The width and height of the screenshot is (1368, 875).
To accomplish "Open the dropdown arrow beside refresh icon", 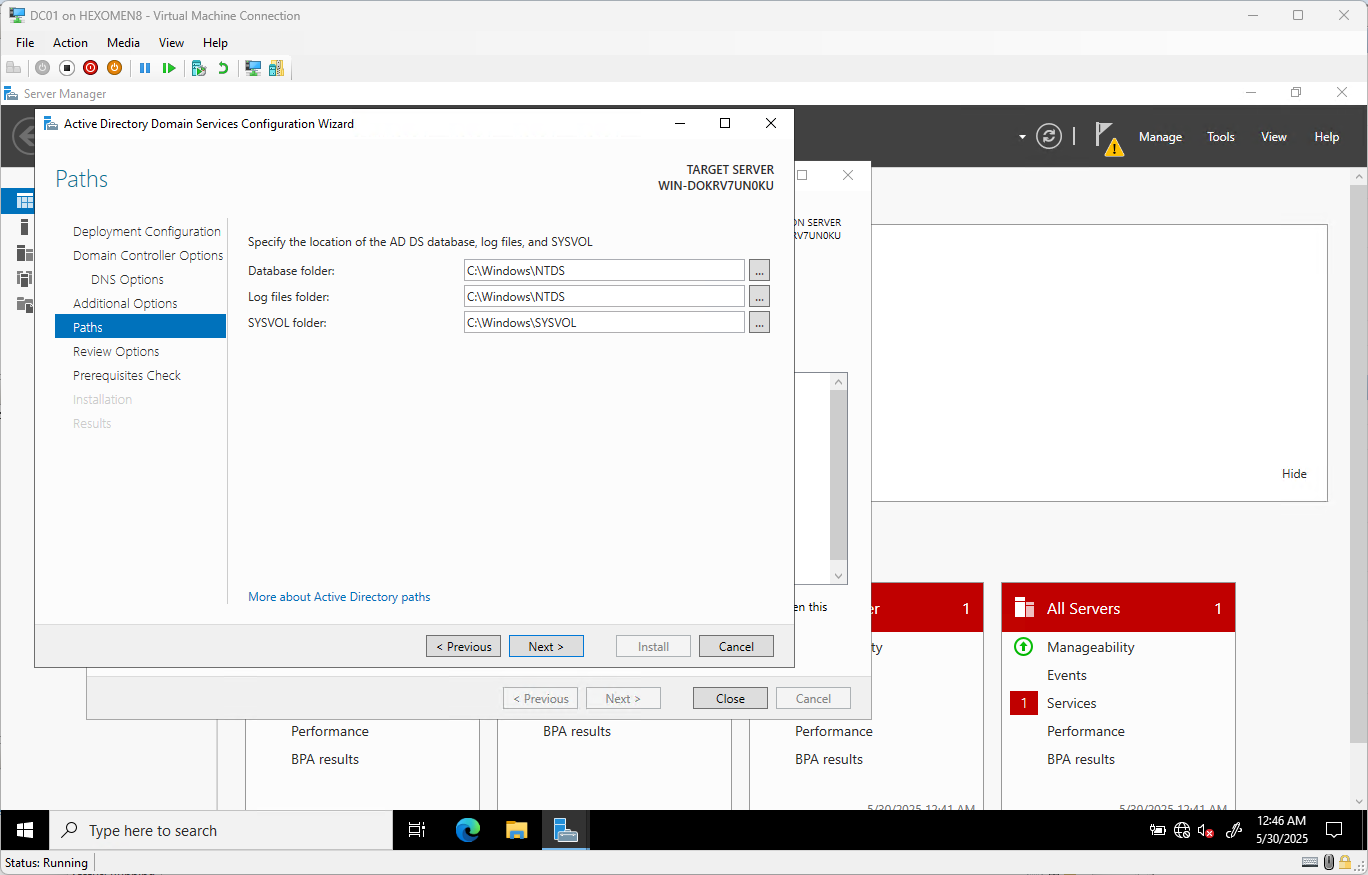I will (x=1022, y=137).
